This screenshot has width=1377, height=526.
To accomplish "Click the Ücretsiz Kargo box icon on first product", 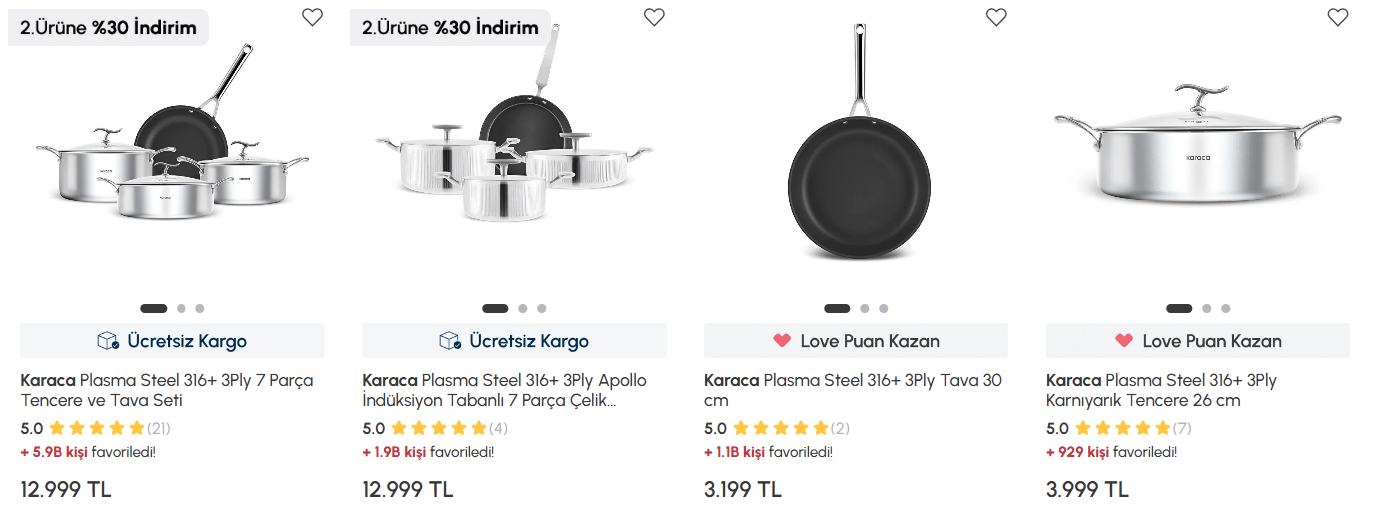I will coord(108,341).
